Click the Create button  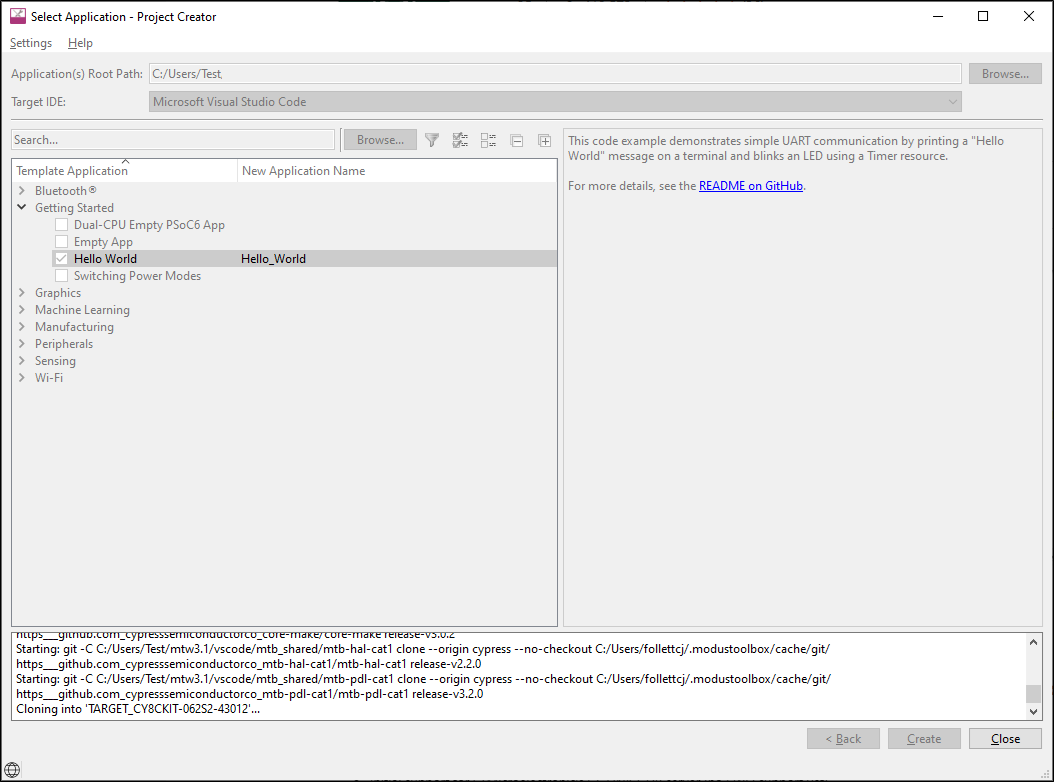(924, 739)
